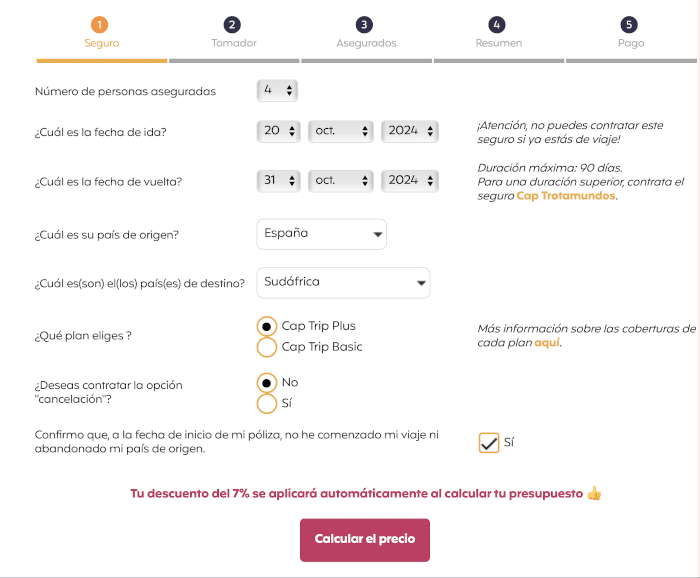The image size is (700, 578).
Task: Open the departure day selector
Action: click(x=278, y=131)
